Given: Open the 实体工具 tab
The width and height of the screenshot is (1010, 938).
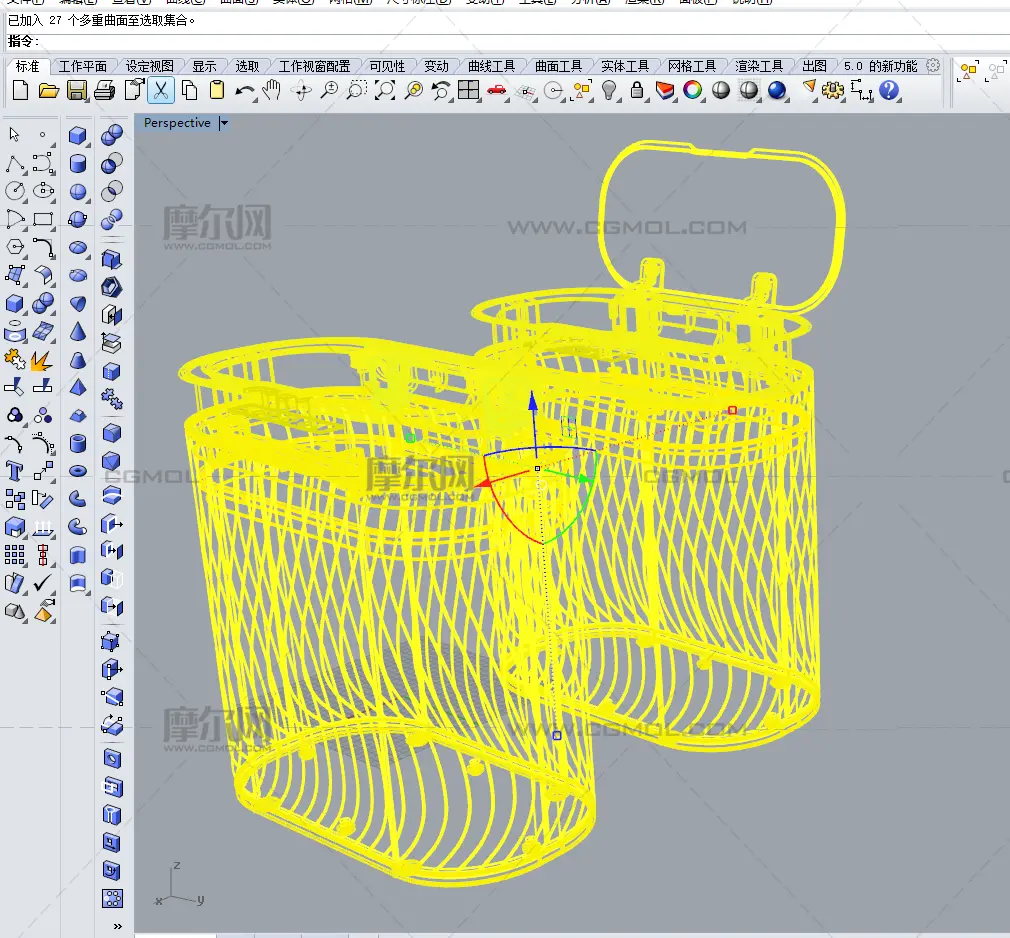Looking at the screenshot, I should coord(625,66).
